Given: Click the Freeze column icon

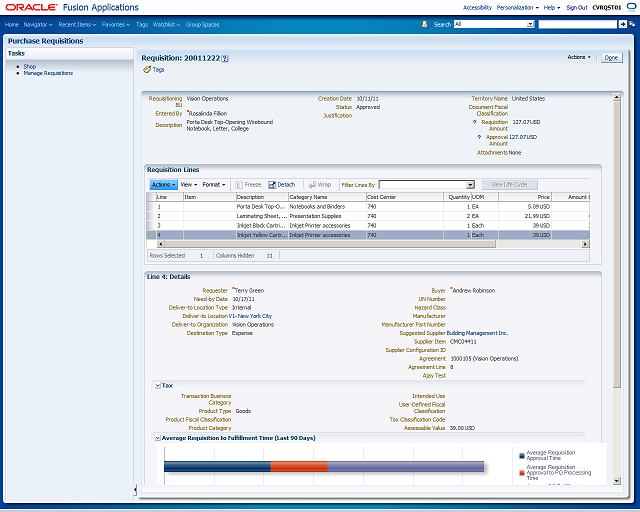Looking at the screenshot, I should (x=239, y=185).
